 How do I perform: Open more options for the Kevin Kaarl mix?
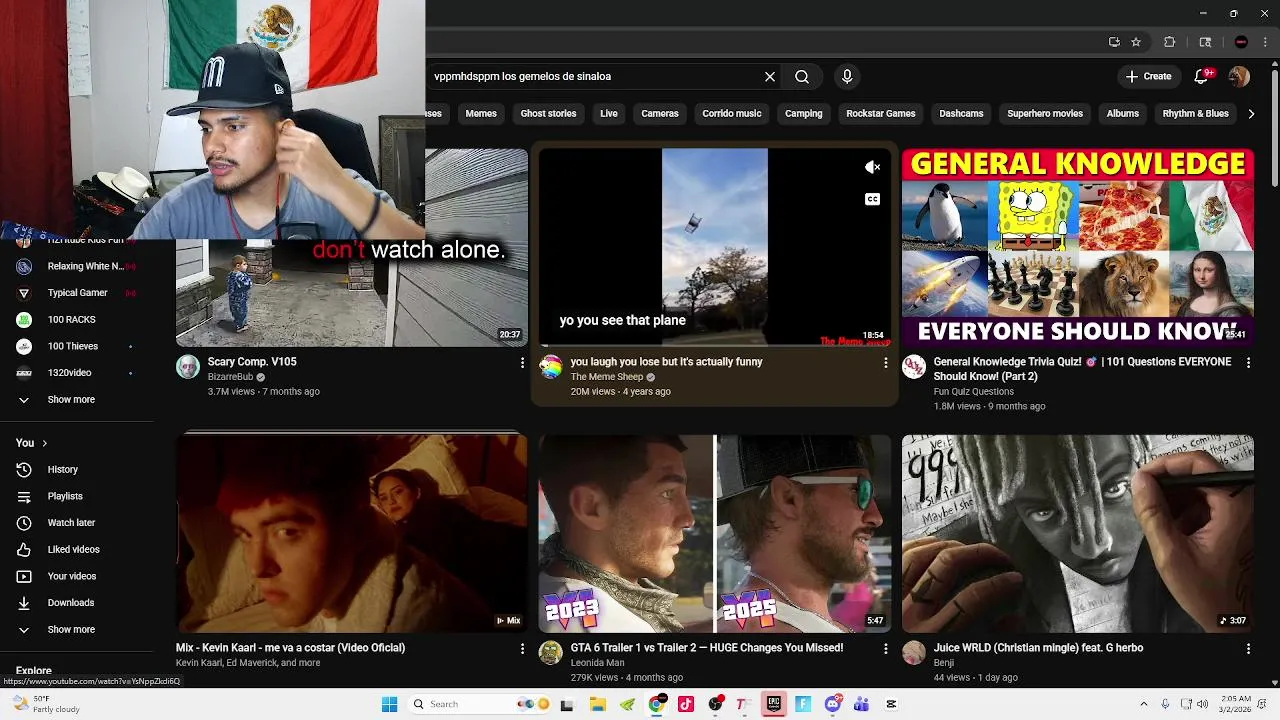(x=522, y=649)
